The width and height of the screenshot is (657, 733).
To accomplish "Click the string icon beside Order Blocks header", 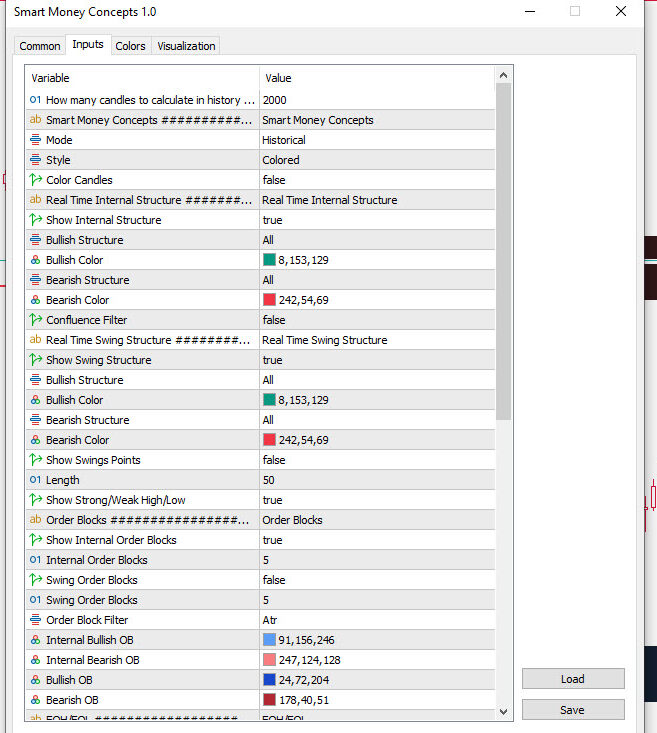I will pos(36,520).
